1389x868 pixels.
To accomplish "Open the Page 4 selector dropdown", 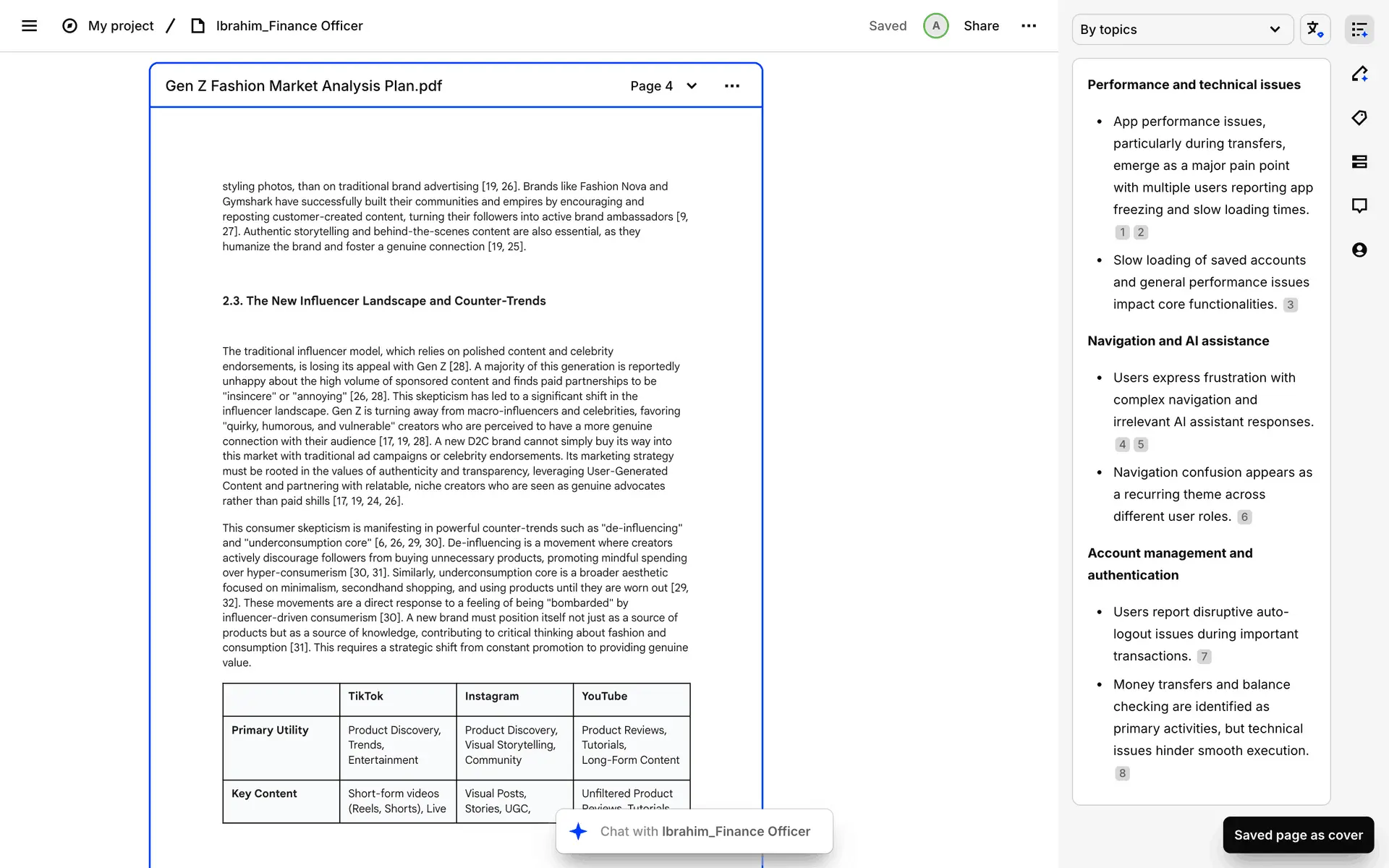I will pyautogui.click(x=663, y=86).
